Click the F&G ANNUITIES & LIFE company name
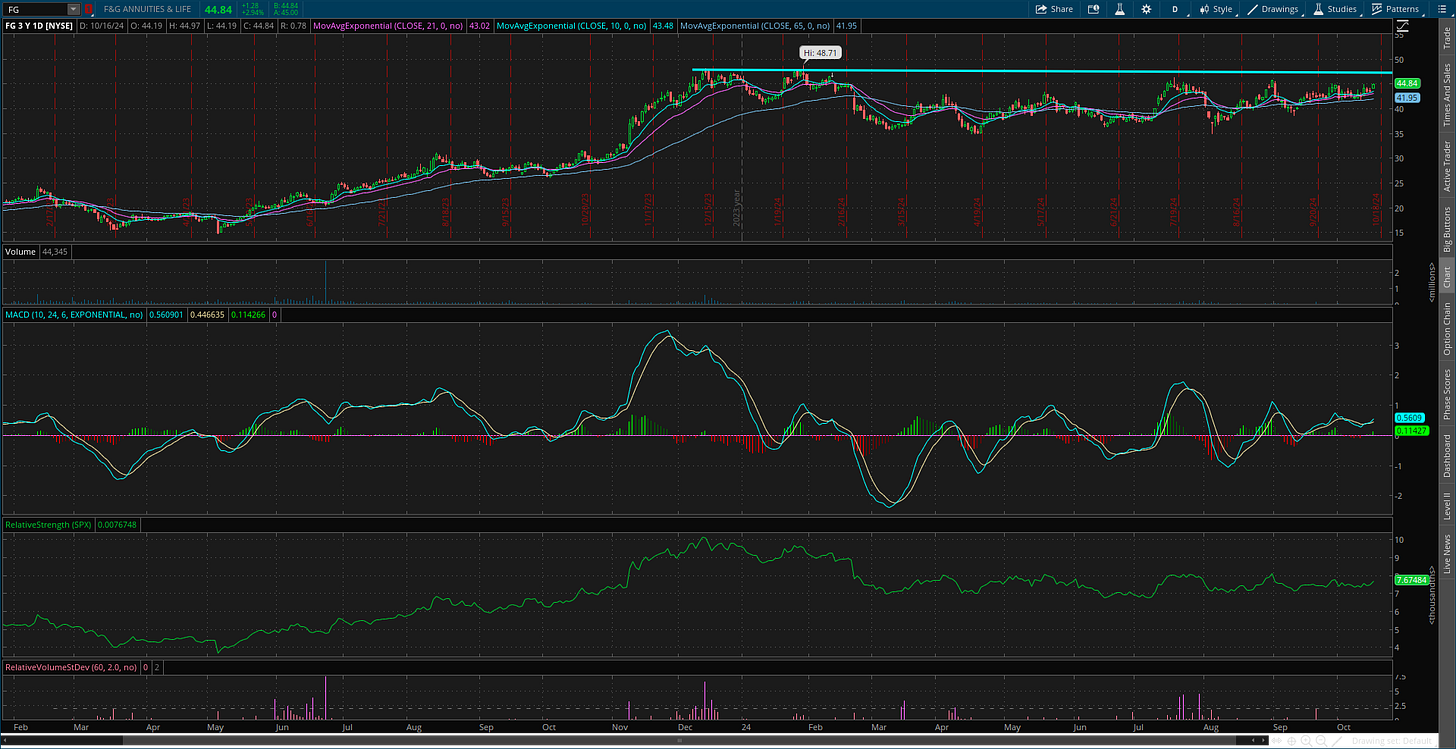Viewport: 1456px width, 749px height. 147,9
